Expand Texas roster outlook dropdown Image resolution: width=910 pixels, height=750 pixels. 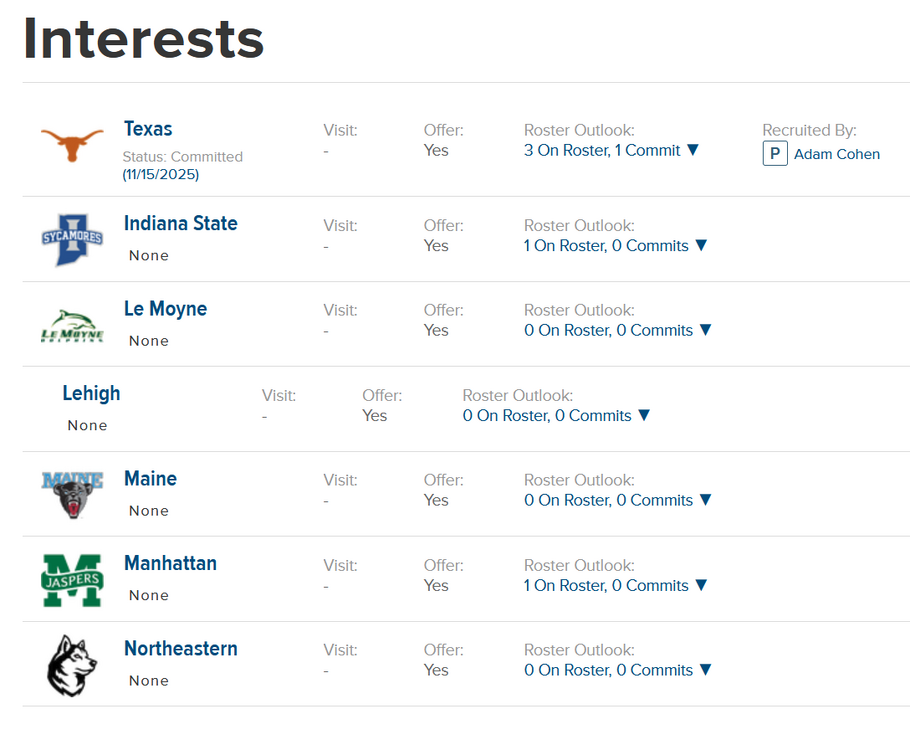pos(692,150)
